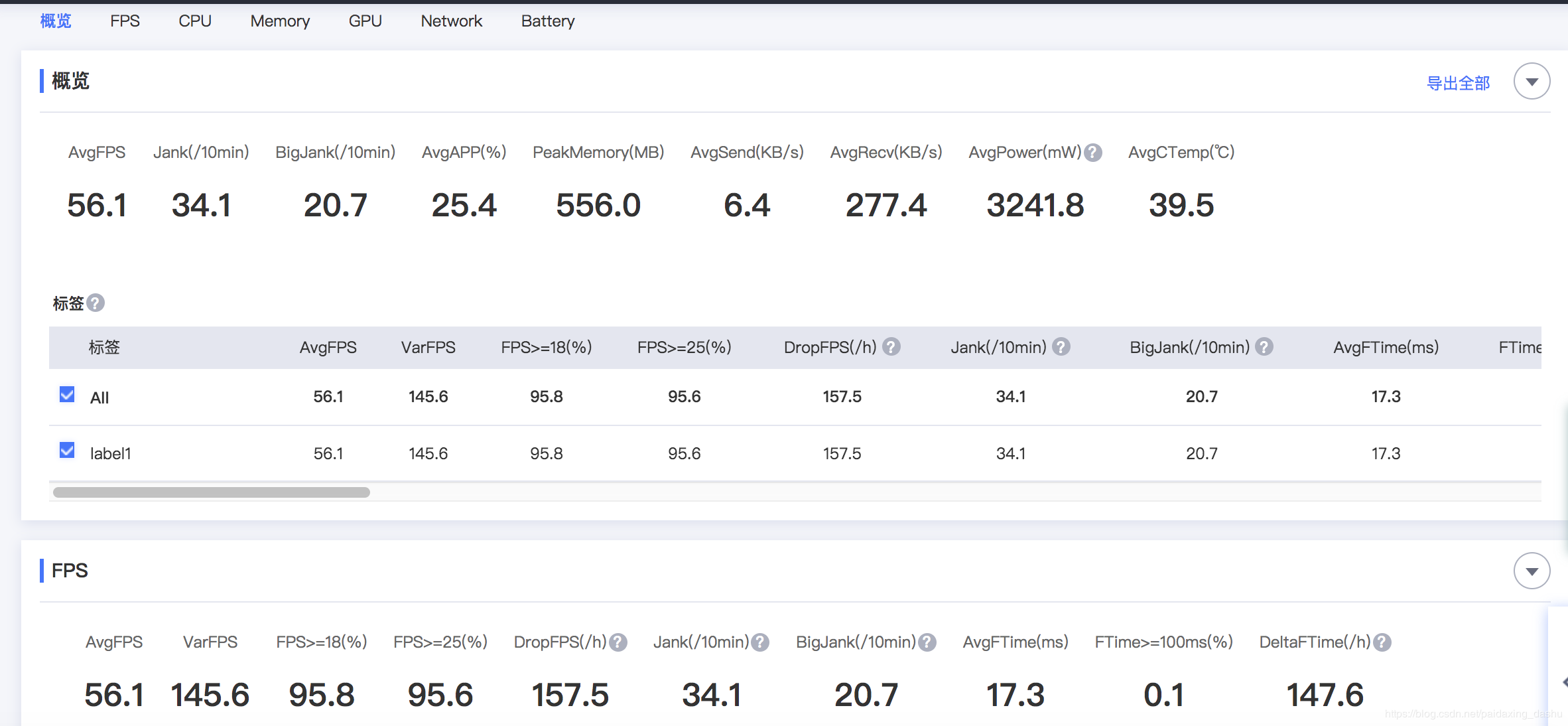Click Jank(/10min) help icon in table header
This screenshot has height=726, width=1568.
coord(1061,347)
